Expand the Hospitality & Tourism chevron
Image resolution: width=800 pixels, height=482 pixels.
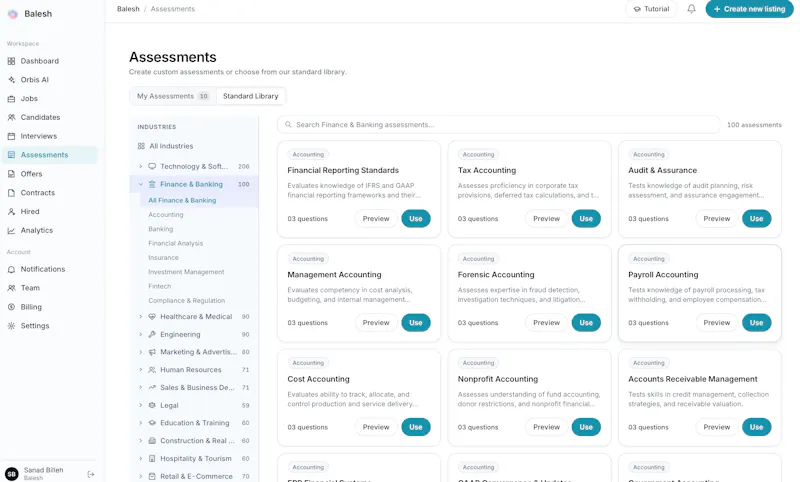click(141, 459)
